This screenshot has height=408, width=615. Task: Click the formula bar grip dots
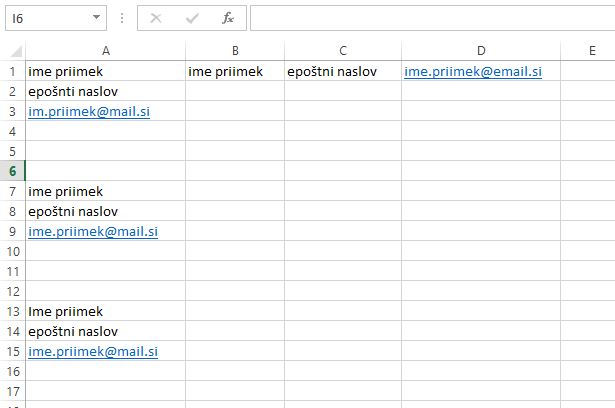coord(122,18)
